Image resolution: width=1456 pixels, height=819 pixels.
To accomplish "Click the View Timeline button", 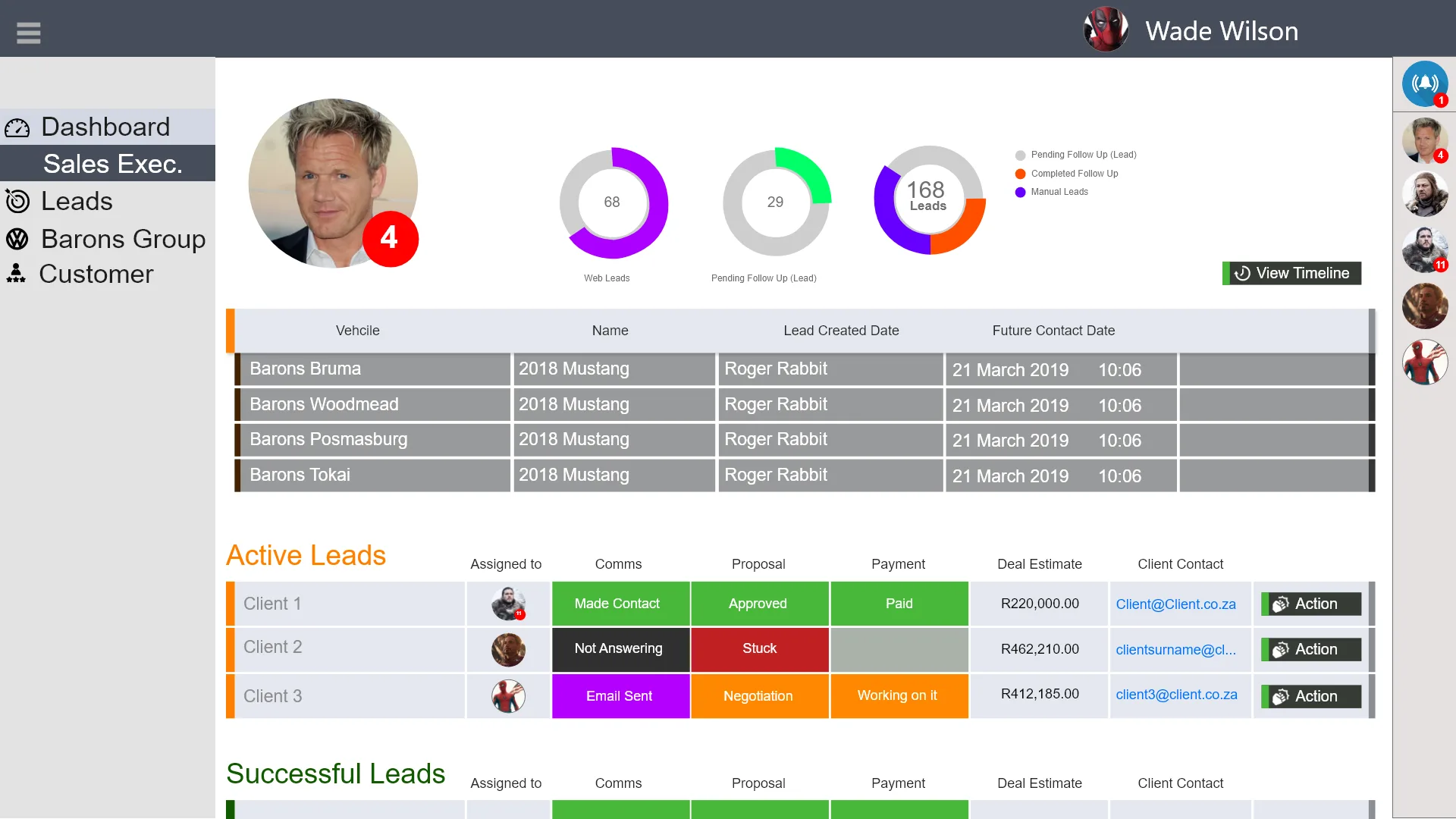I will click(x=1291, y=273).
